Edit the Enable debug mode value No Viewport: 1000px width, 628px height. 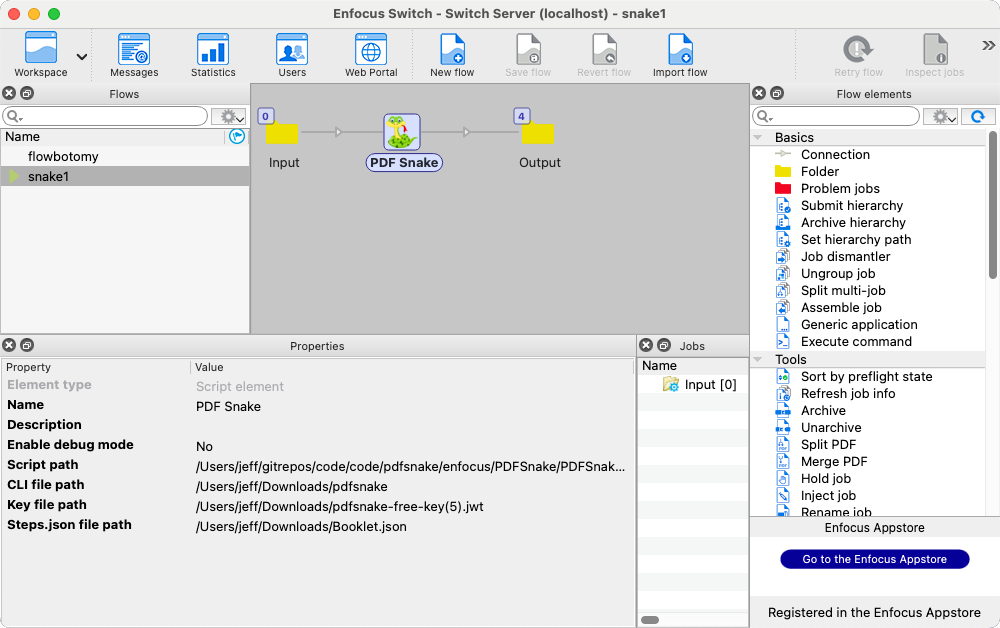pyautogui.click(x=204, y=446)
